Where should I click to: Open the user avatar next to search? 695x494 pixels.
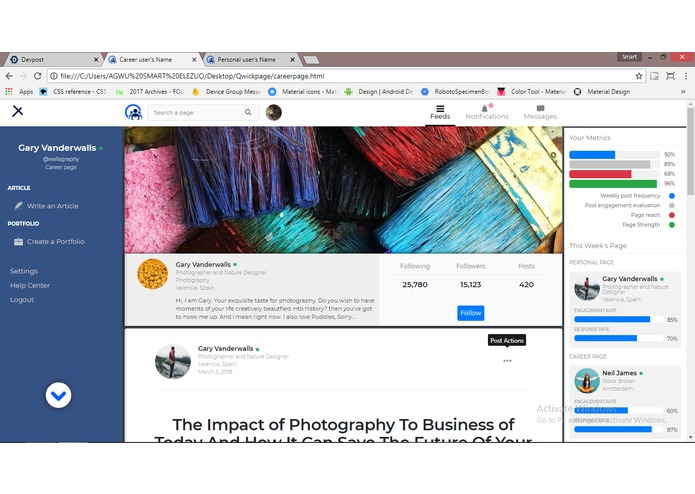(273, 113)
